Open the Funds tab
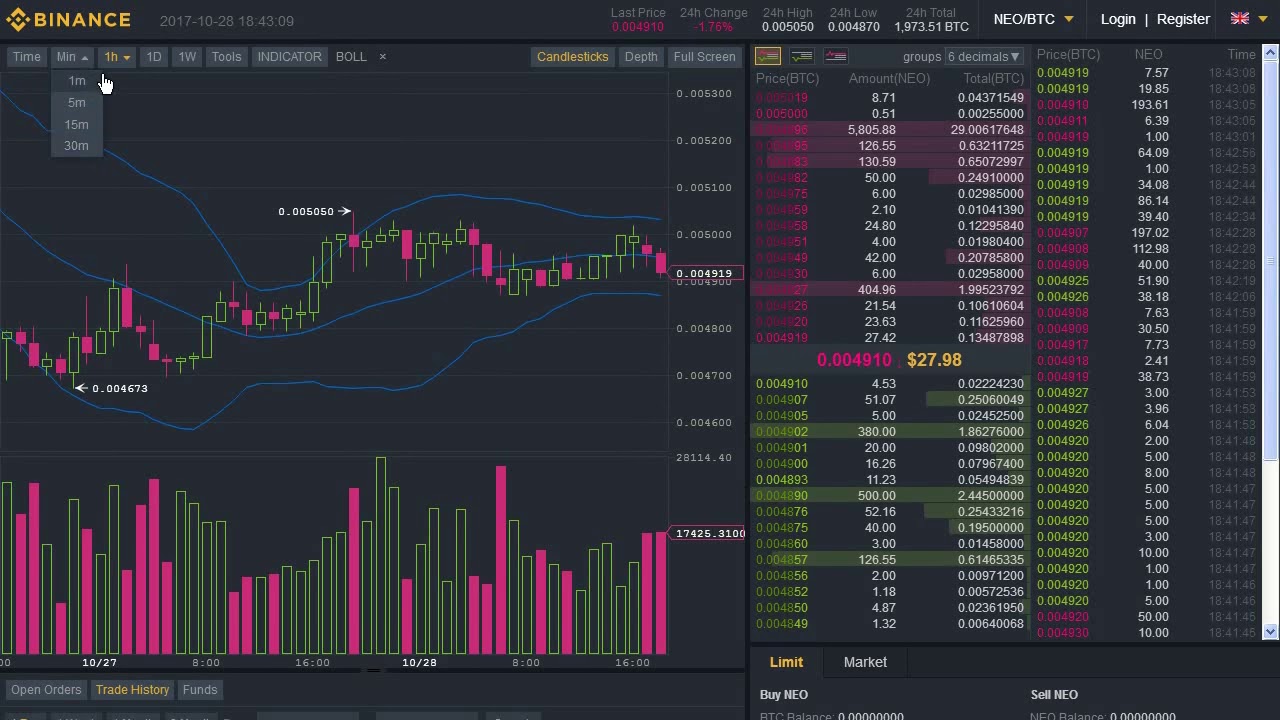Screen dimensions: 1280x720 pyautogui.click(x=200, y=690)
